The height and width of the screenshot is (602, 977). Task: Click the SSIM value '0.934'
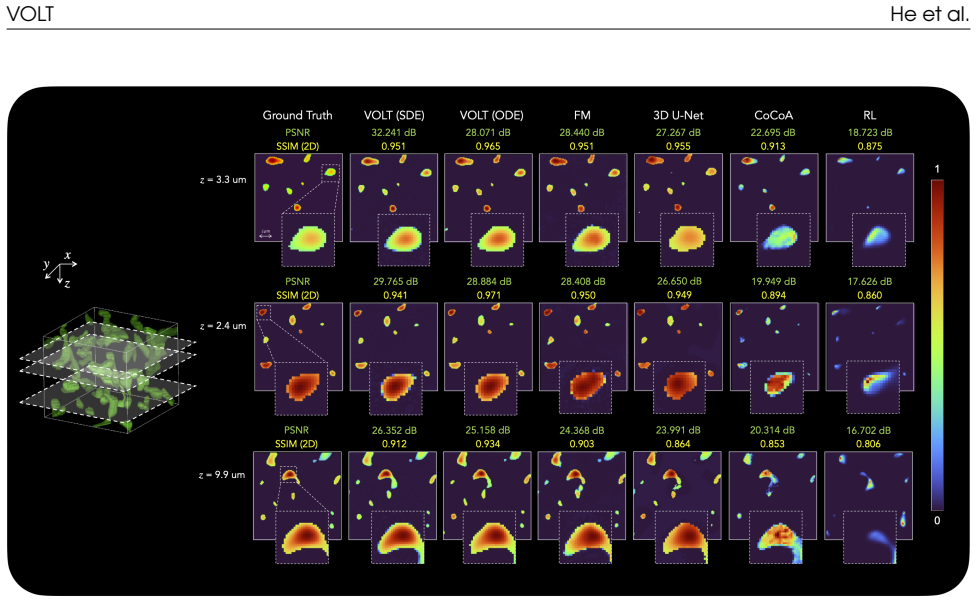(x=488, y=444)
